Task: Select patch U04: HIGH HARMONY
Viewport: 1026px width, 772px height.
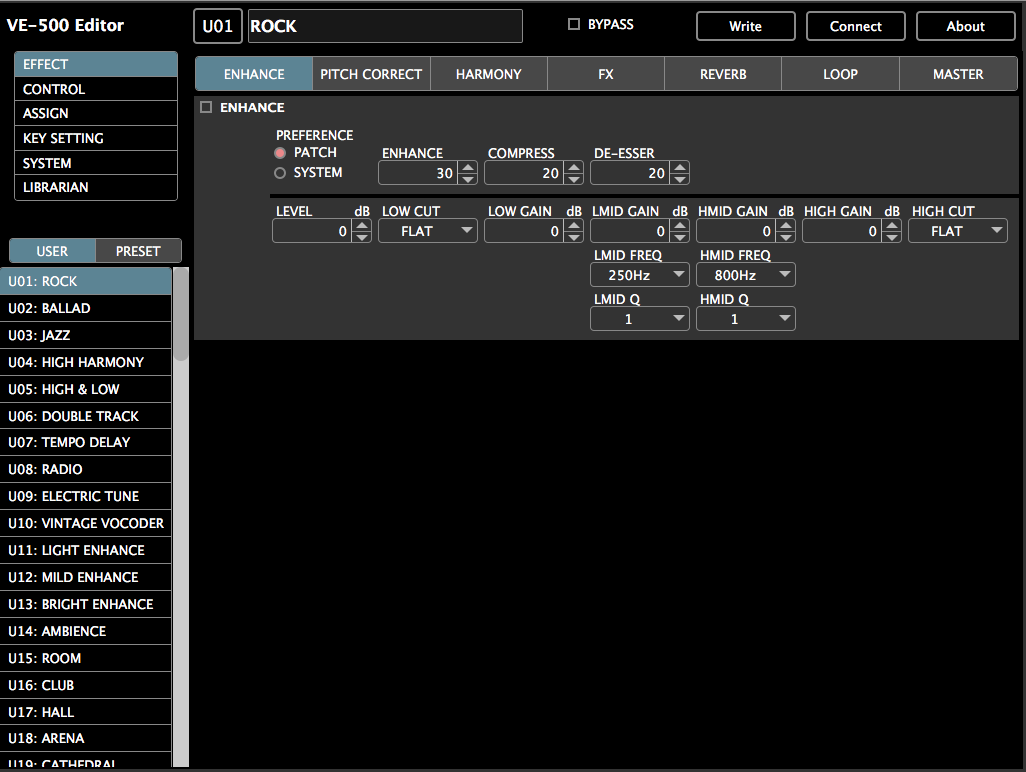Action: 86,362
